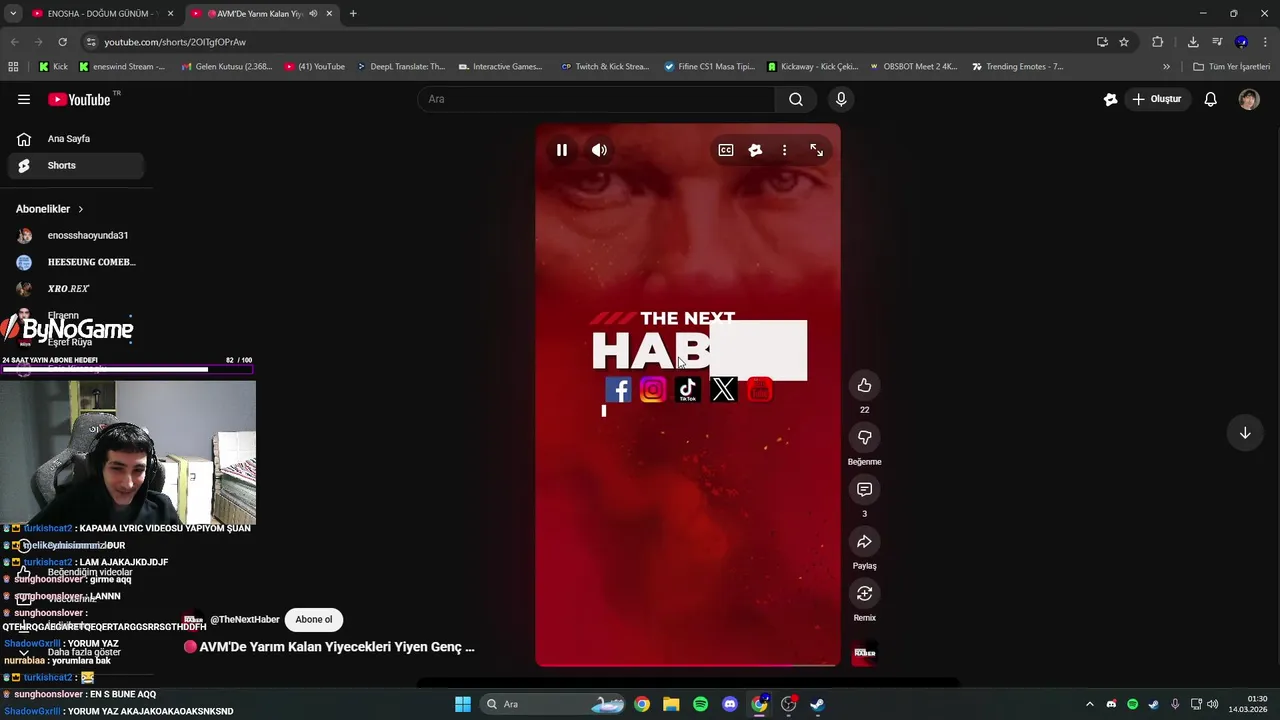The height and width of the screenshot is (720, 1280).
Task: Pause the Shorts video
Action: [x=562, y=150]
